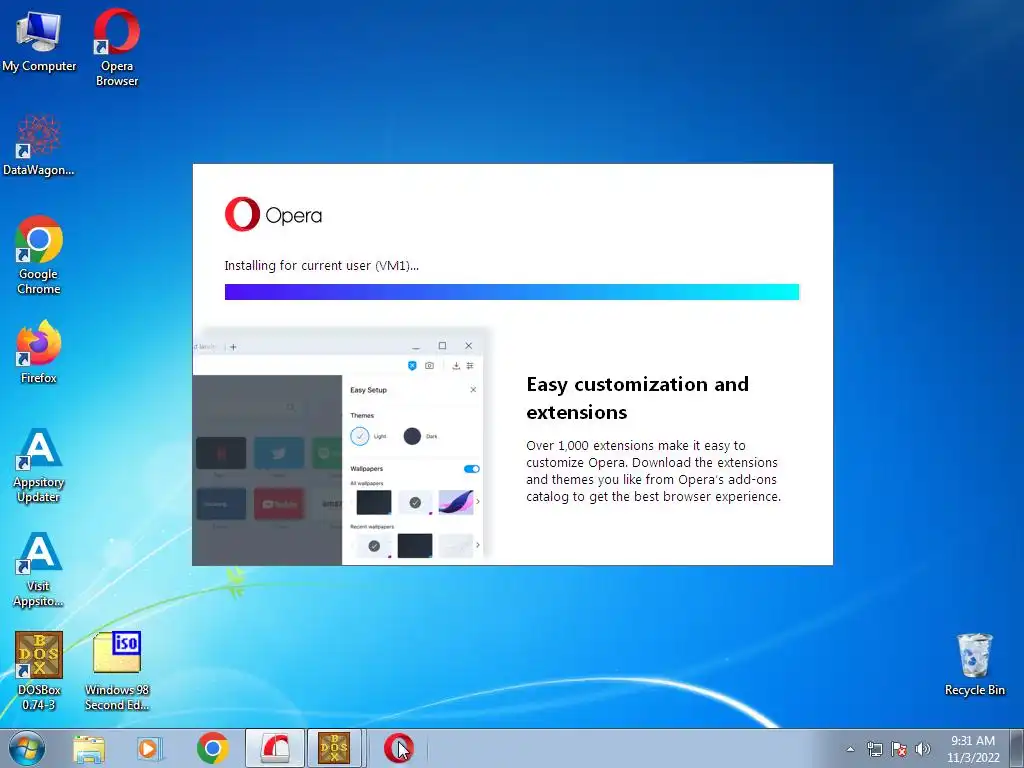Open the network status tray icon
The height and width of the screenshot is (768, 1024).
tap(874, 749)
